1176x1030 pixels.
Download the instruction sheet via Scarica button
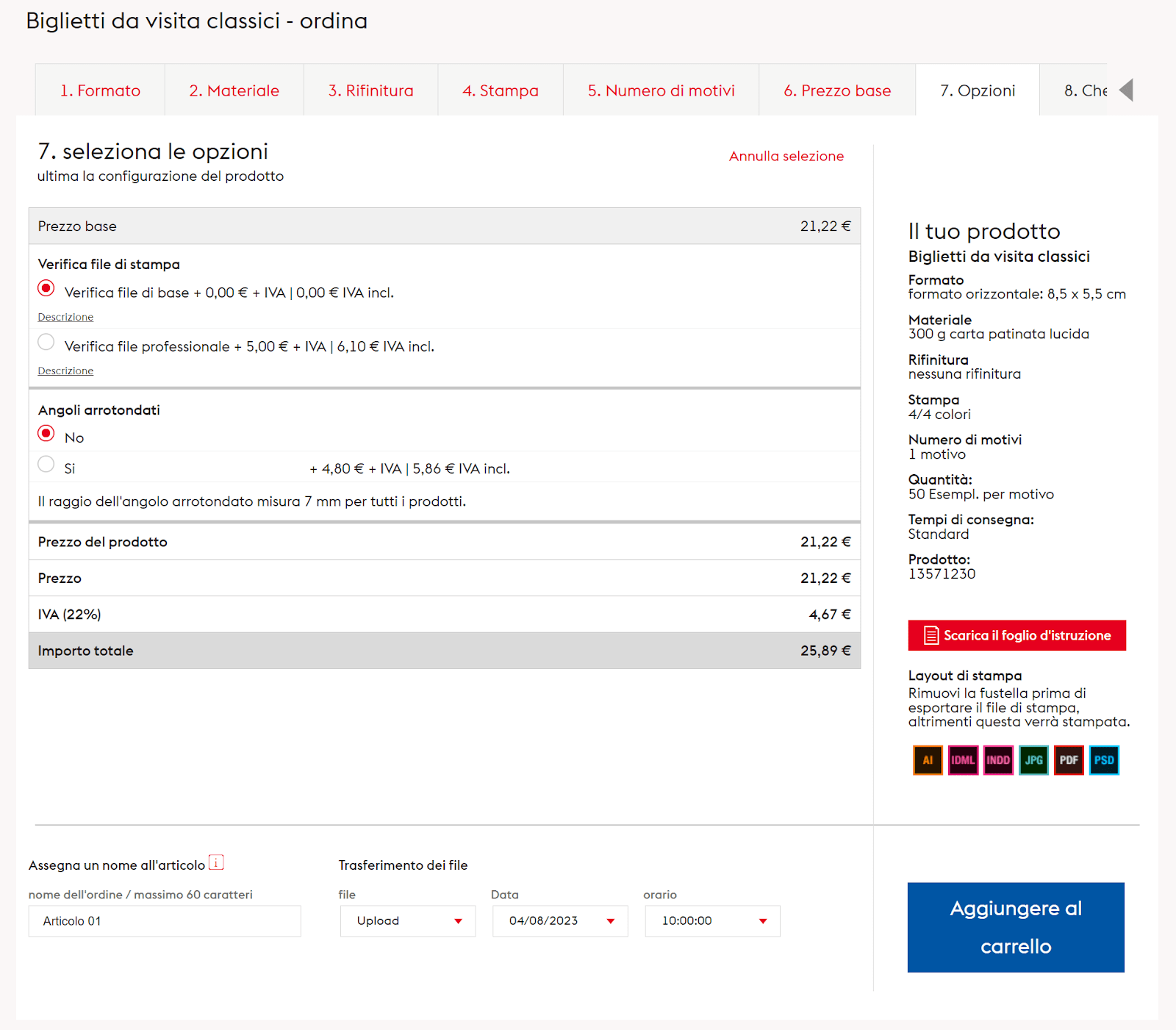[x=1017, y=635]
